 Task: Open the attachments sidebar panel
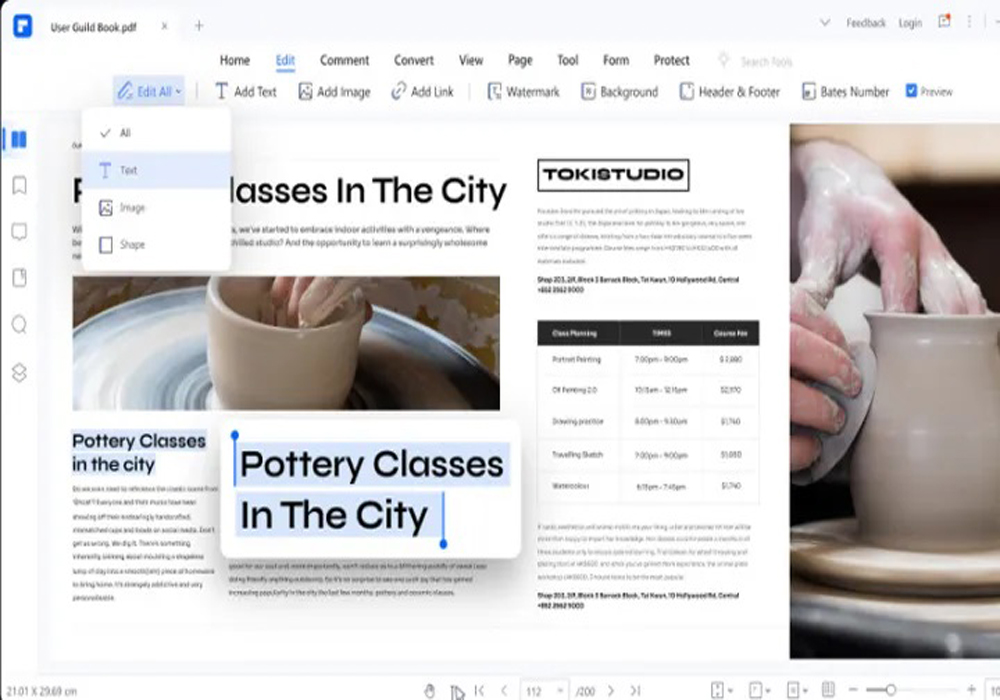pos(19,278)
